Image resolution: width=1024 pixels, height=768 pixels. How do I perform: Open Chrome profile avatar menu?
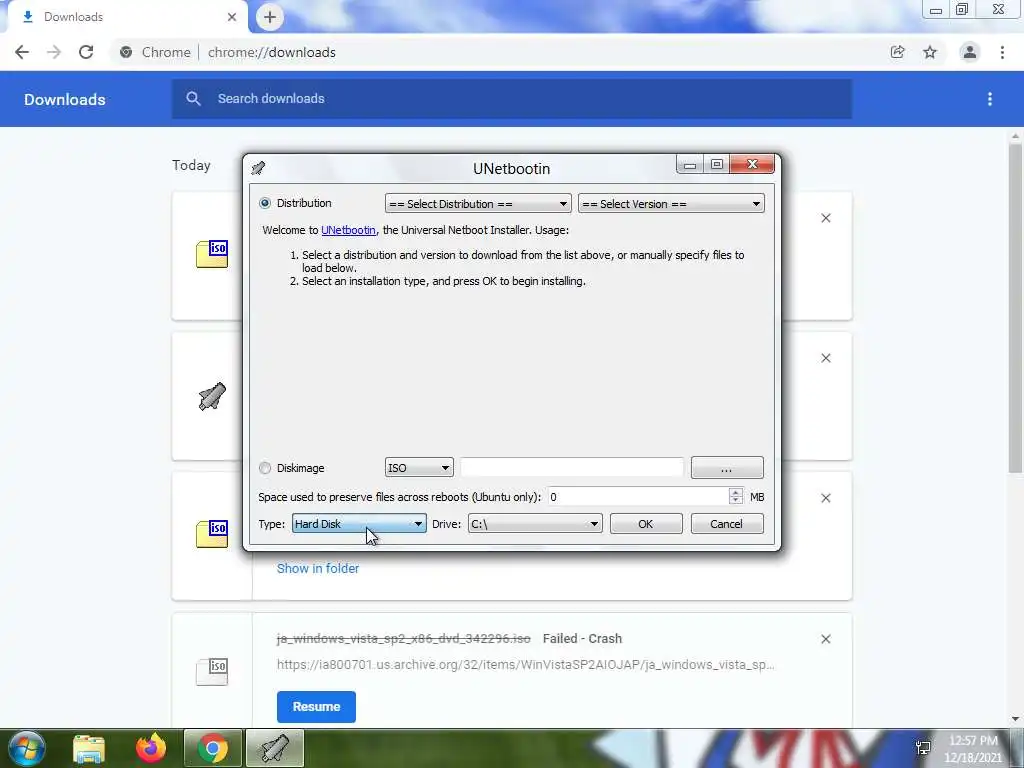(x=970, y=52)
